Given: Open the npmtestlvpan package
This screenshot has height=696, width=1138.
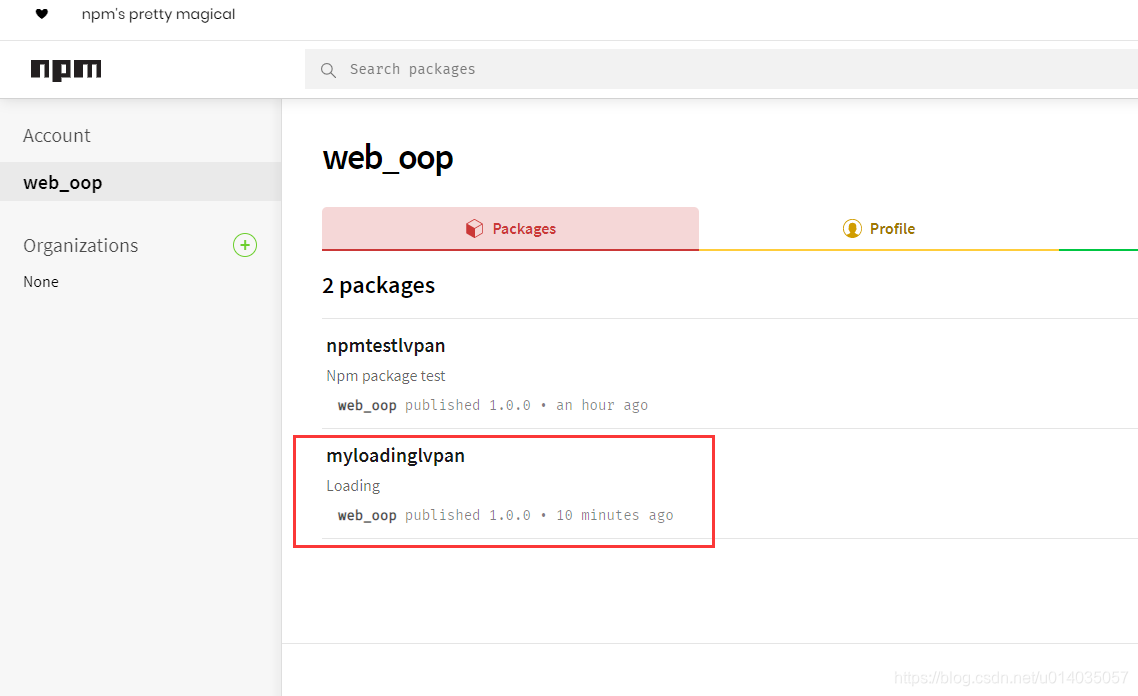Looking at the screenshot, I should 385,345.
